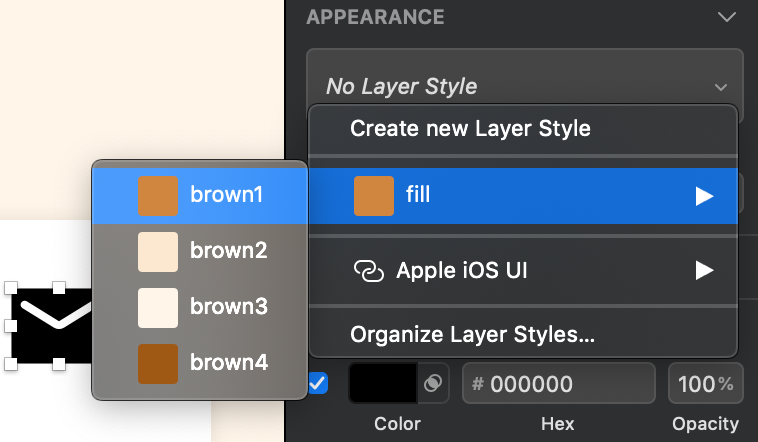The width and height of the screenshot is (758, 442).
Task: Open the fill blend mode icon
Action: [x=434, y=383]
